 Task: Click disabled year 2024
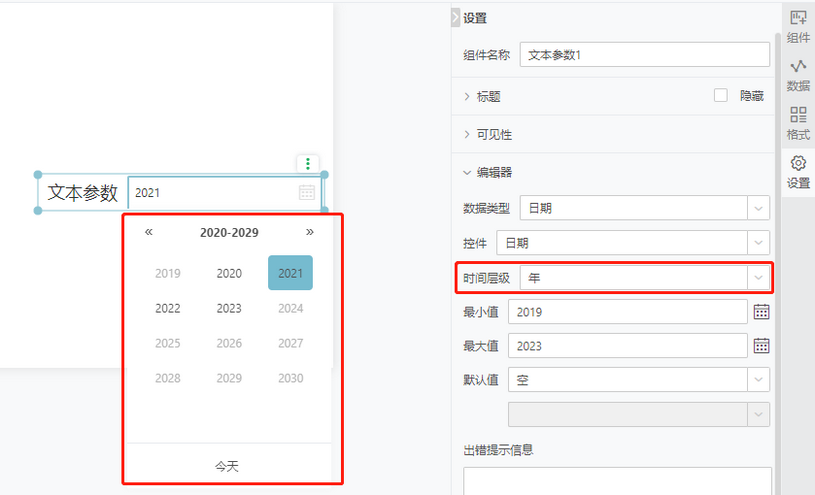pyautogui.click(x=291, y=308)
